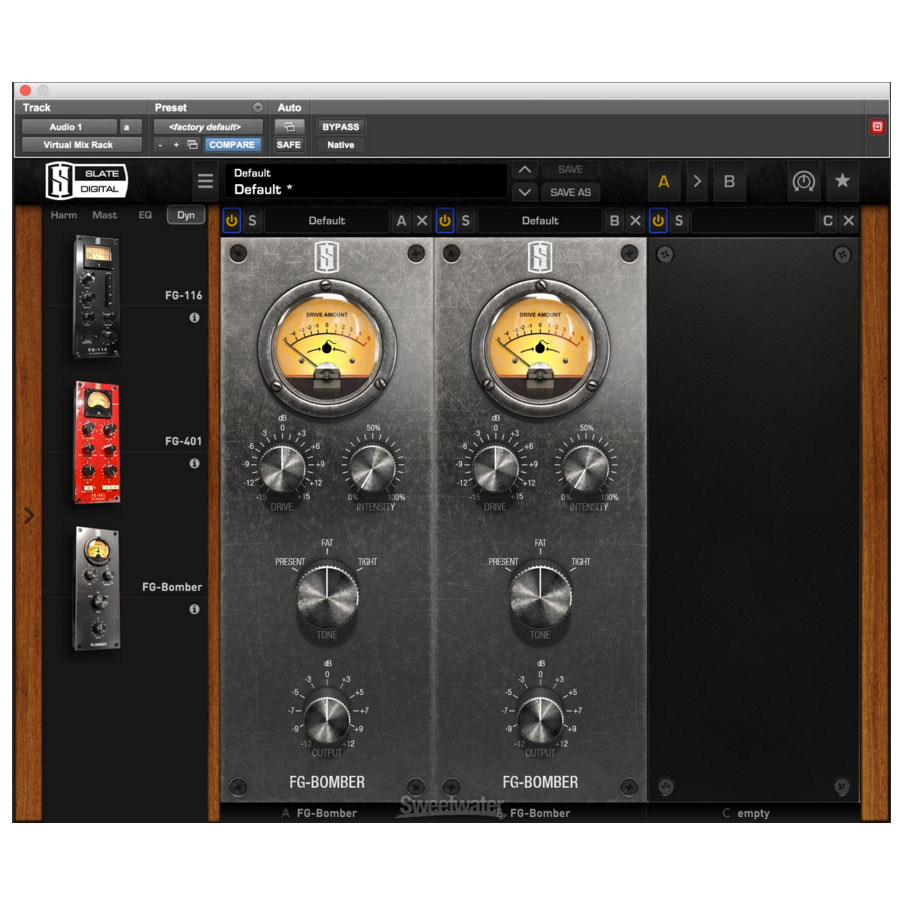The width and height of the screenshot is (900, 900).
Task: Click the preset copy settings icon
Action: [x=193, y=145]
